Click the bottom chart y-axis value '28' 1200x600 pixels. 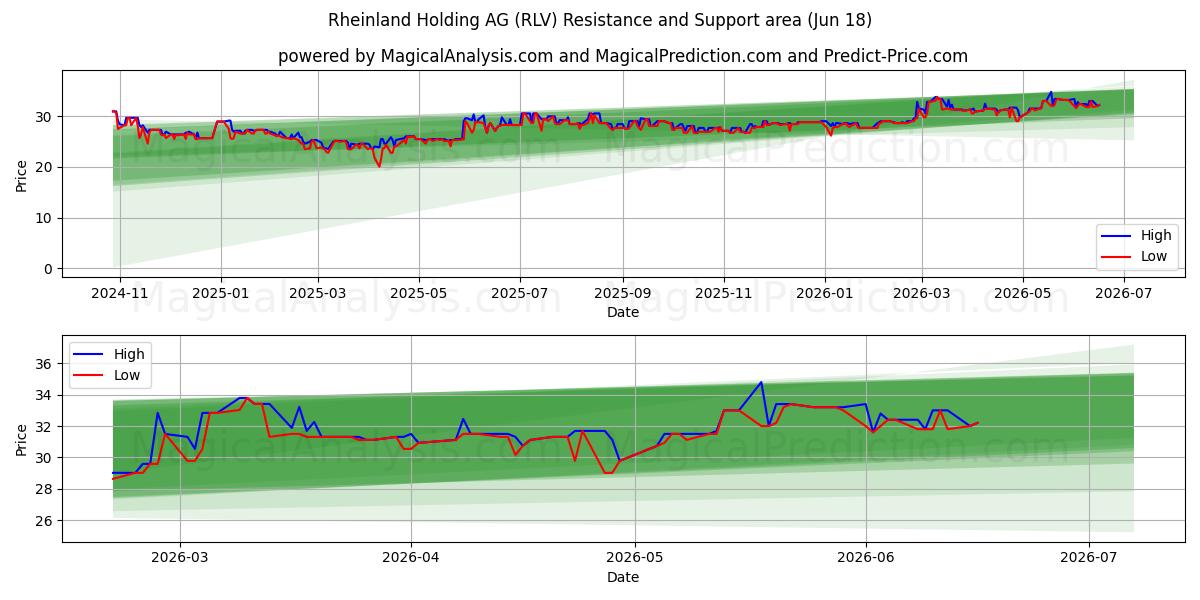[x=45, y=489]
